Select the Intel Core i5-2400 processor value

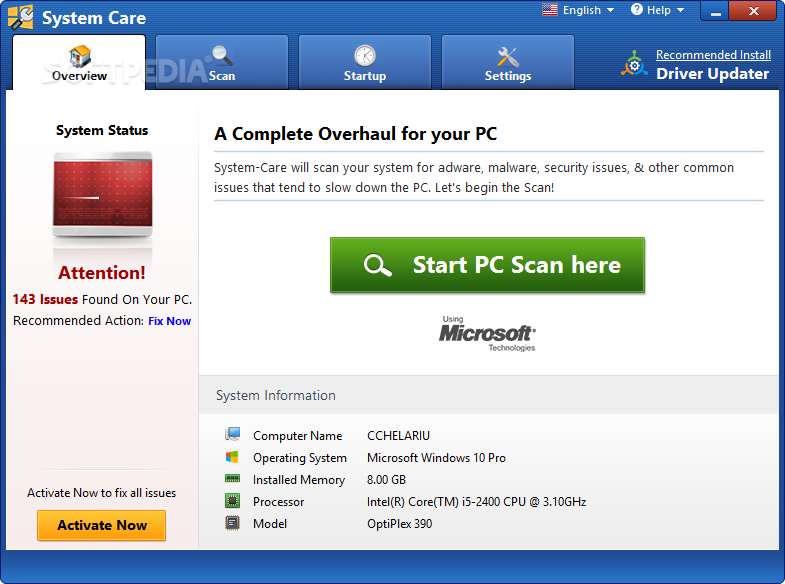click(x=477, y=502)
